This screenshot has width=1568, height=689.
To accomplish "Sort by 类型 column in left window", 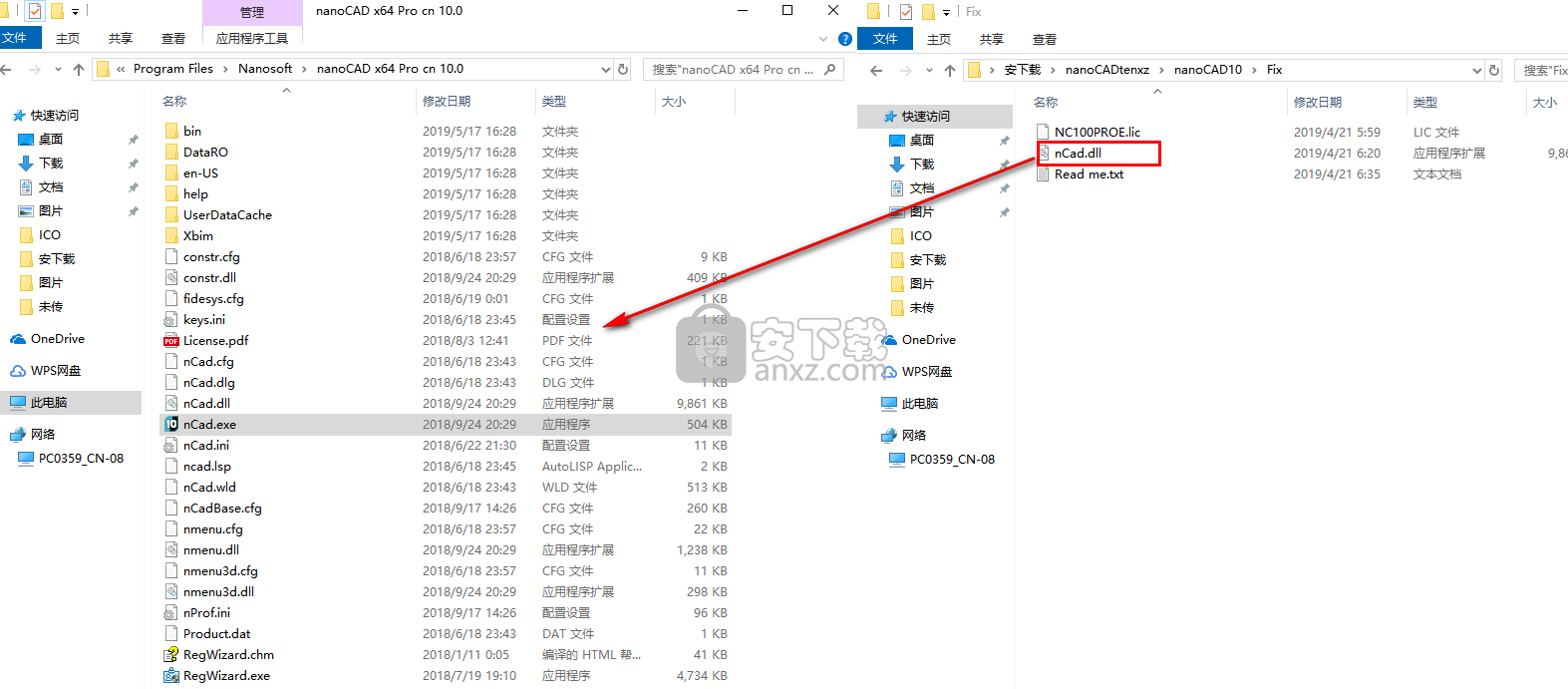I will (x=554, y=102).
